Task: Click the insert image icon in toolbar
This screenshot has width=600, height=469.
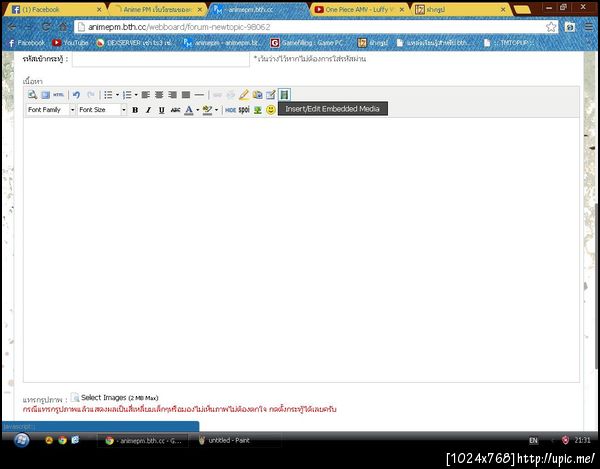Action: pos(258,95)
